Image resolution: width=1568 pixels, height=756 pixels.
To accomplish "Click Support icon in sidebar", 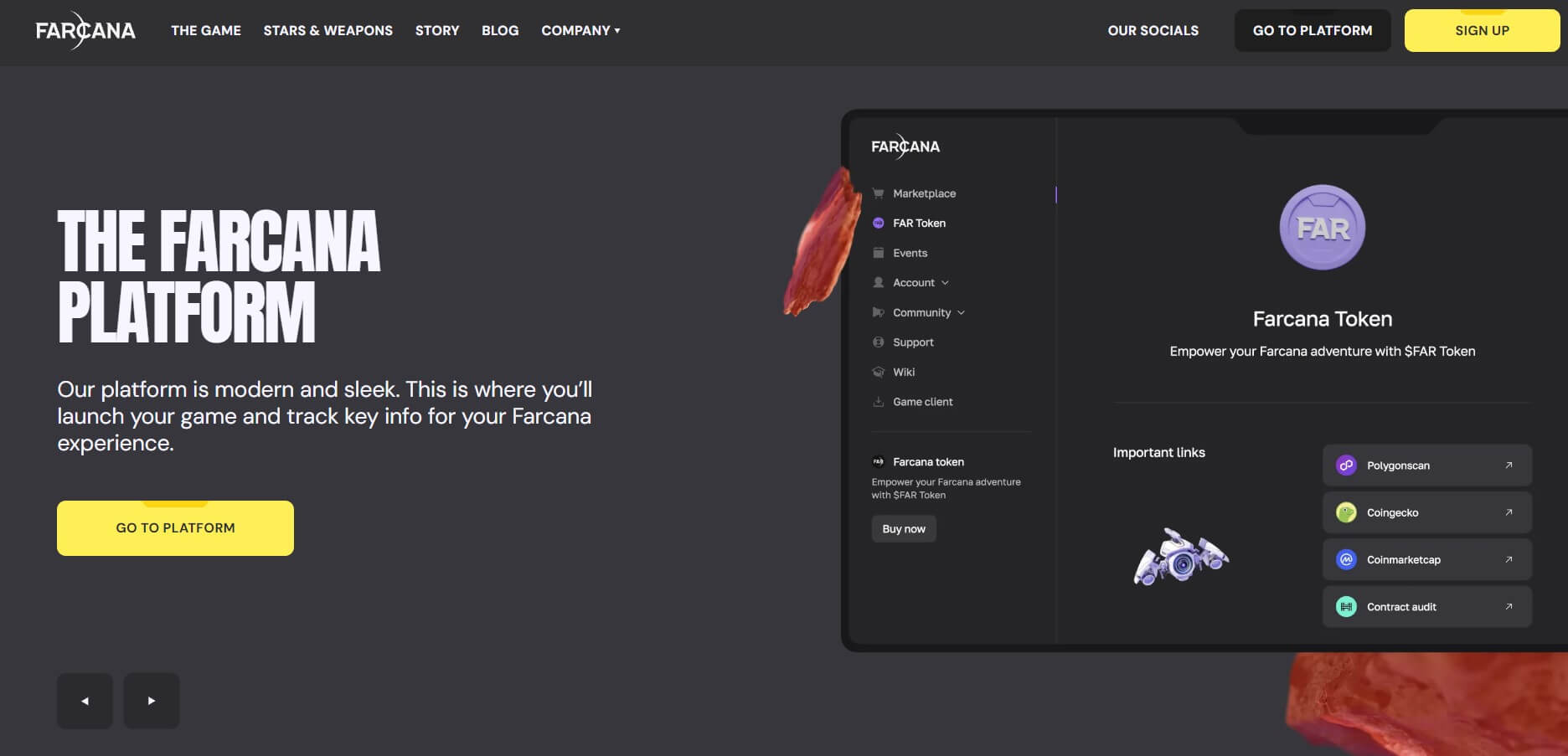I will click(x=878, y=342).
